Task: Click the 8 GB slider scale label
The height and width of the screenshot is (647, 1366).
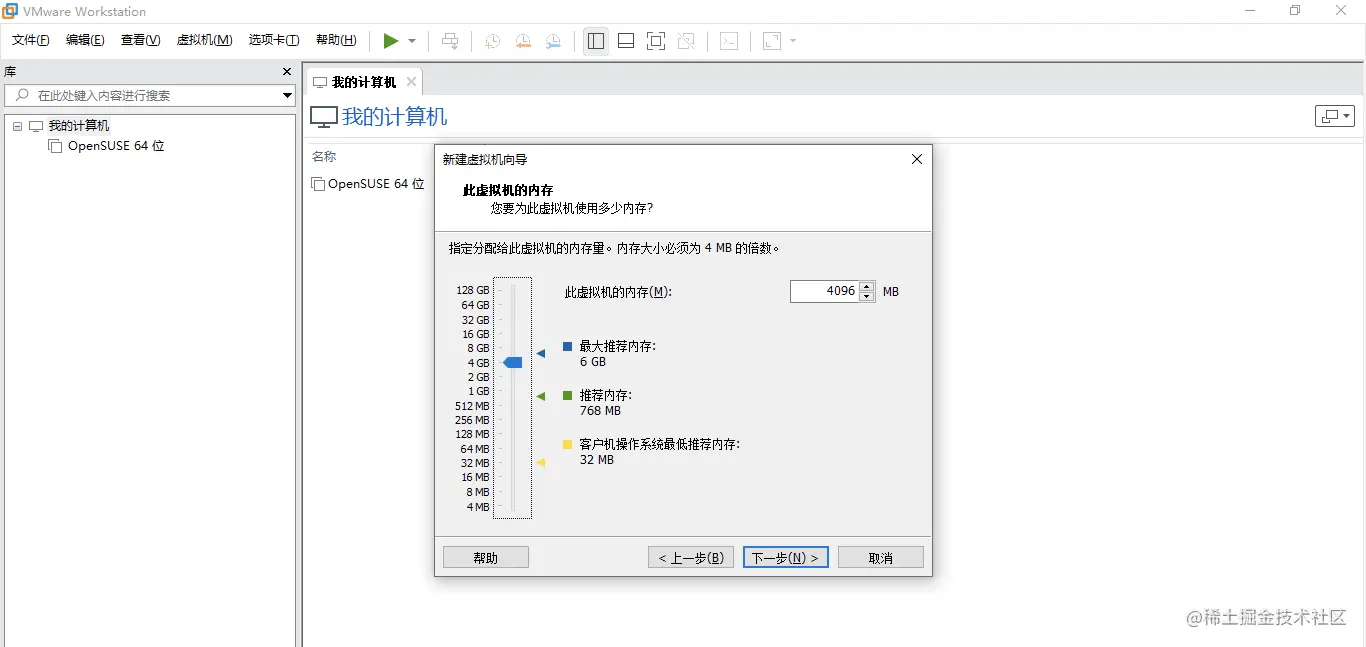Action: 478,348
